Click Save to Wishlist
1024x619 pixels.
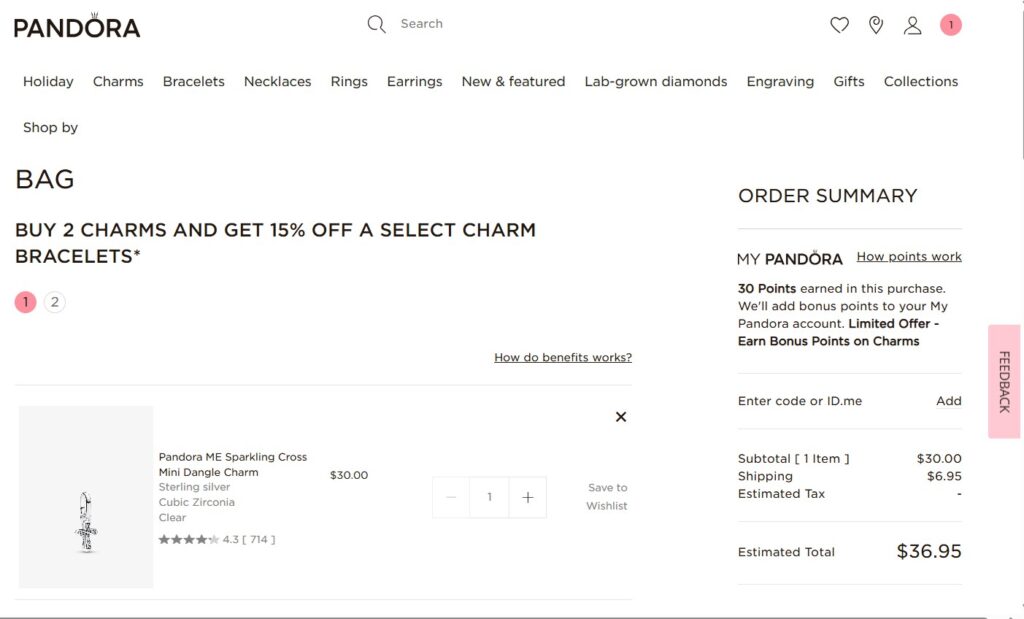(x=607, y=497)
